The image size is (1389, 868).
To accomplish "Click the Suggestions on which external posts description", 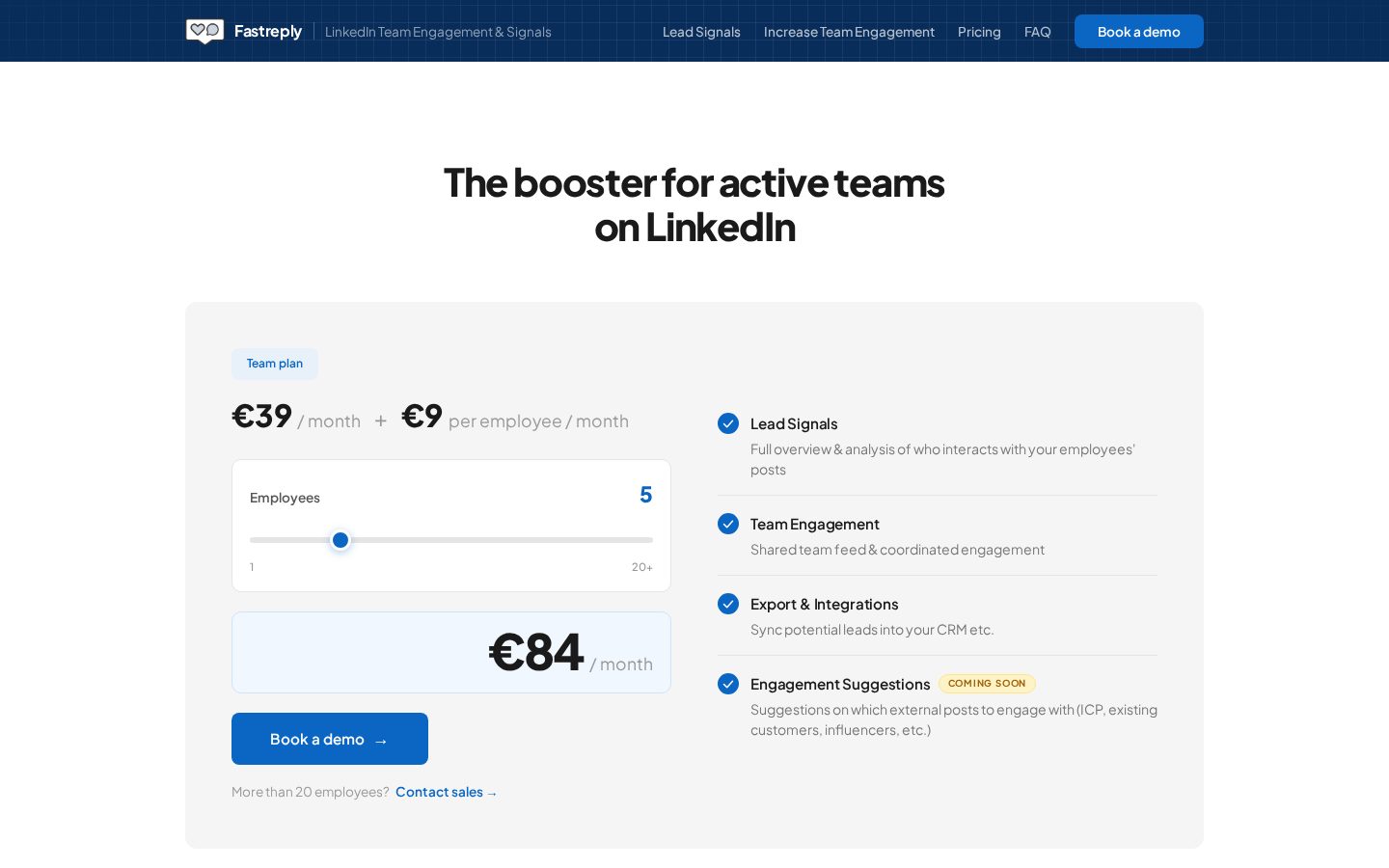I will coord(954,719).
